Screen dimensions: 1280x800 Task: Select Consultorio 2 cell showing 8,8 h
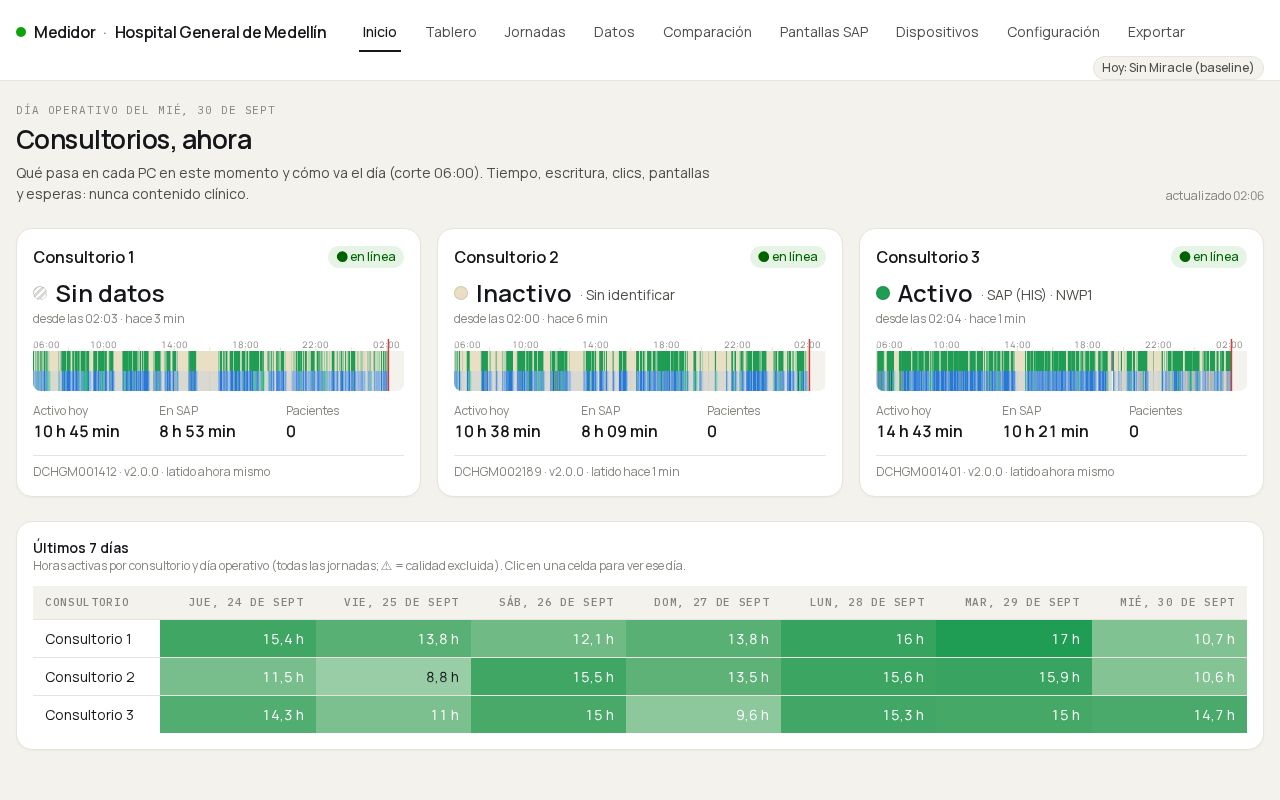(x=393, y=677)
